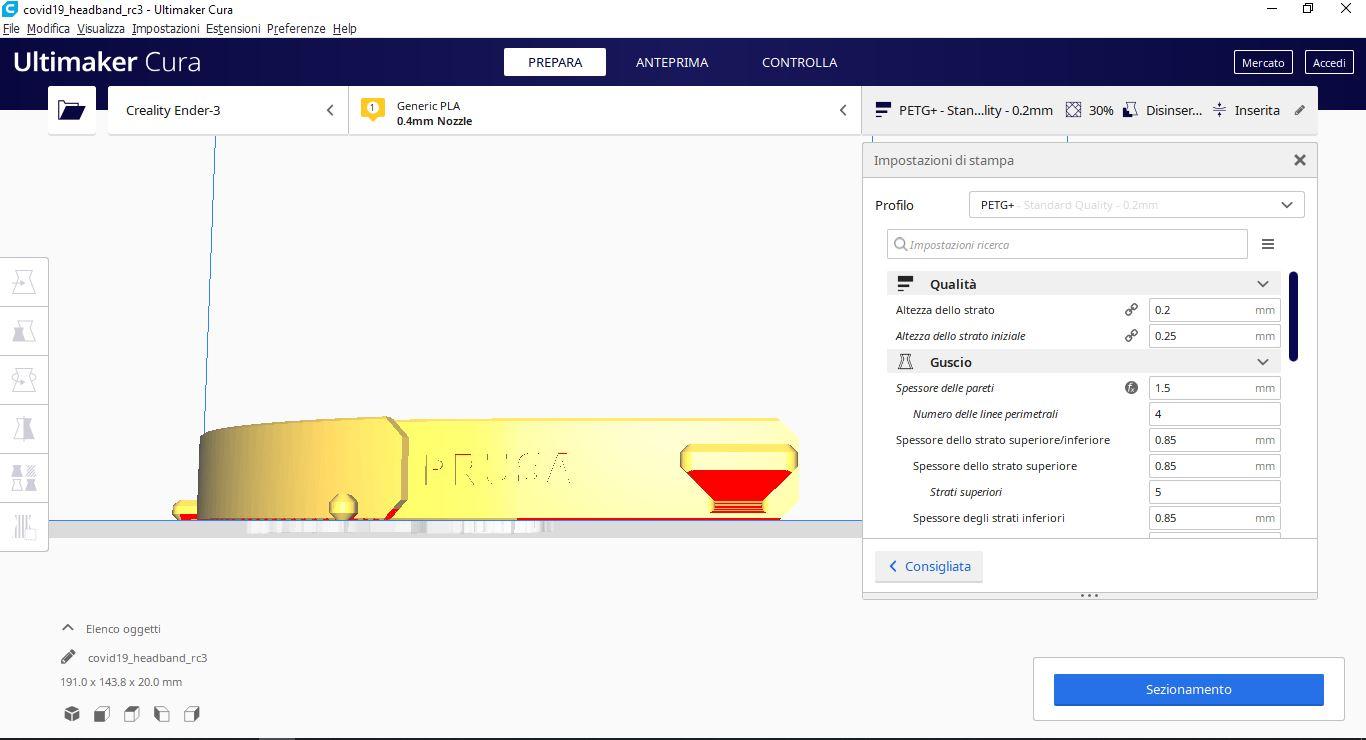This screenshot has width=1366, height=740.
Task: Click the adhesion Inserita icon in summary bar
Action: (1220, 110)
